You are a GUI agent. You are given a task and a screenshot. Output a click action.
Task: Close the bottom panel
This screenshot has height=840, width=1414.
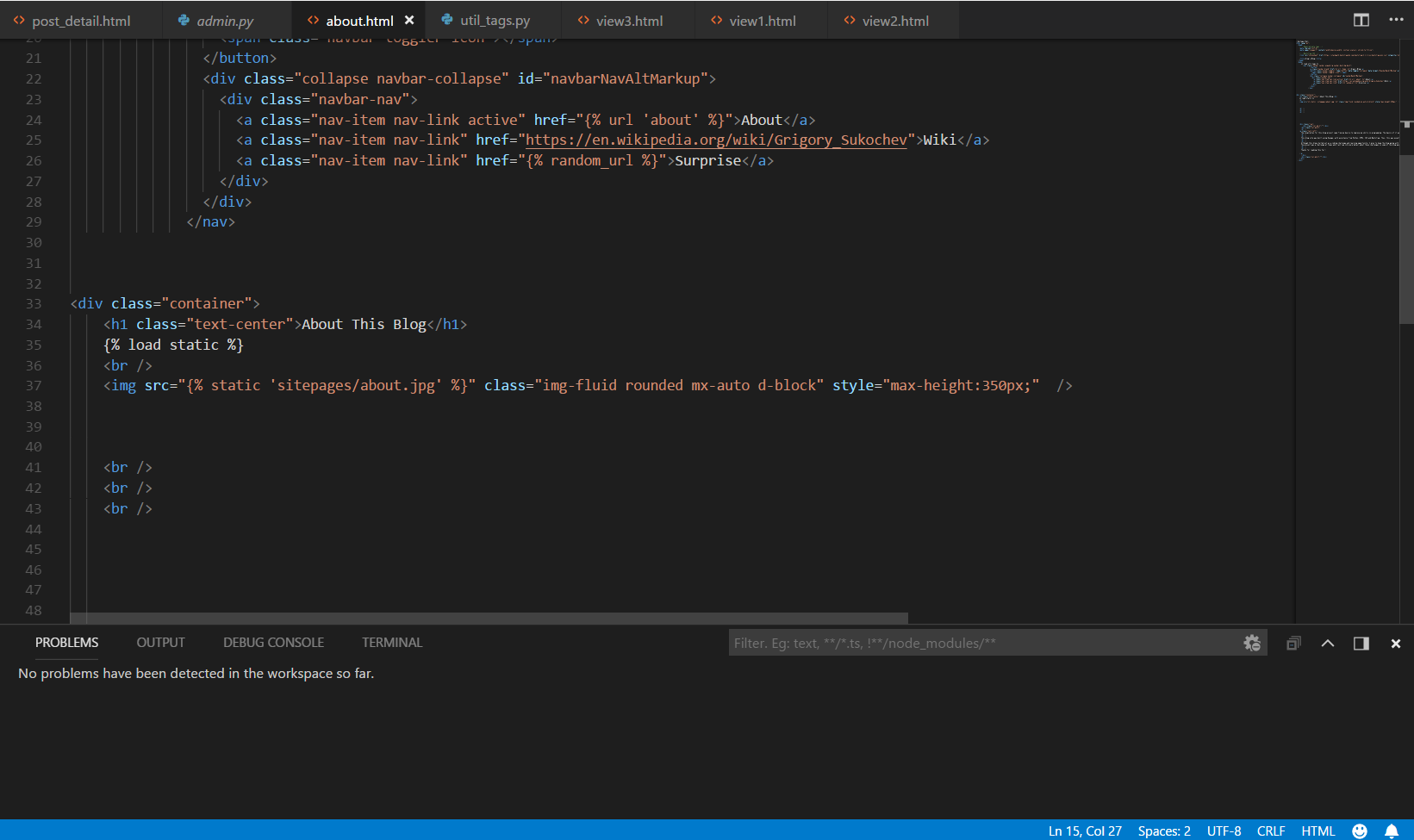pos(1396,644)
